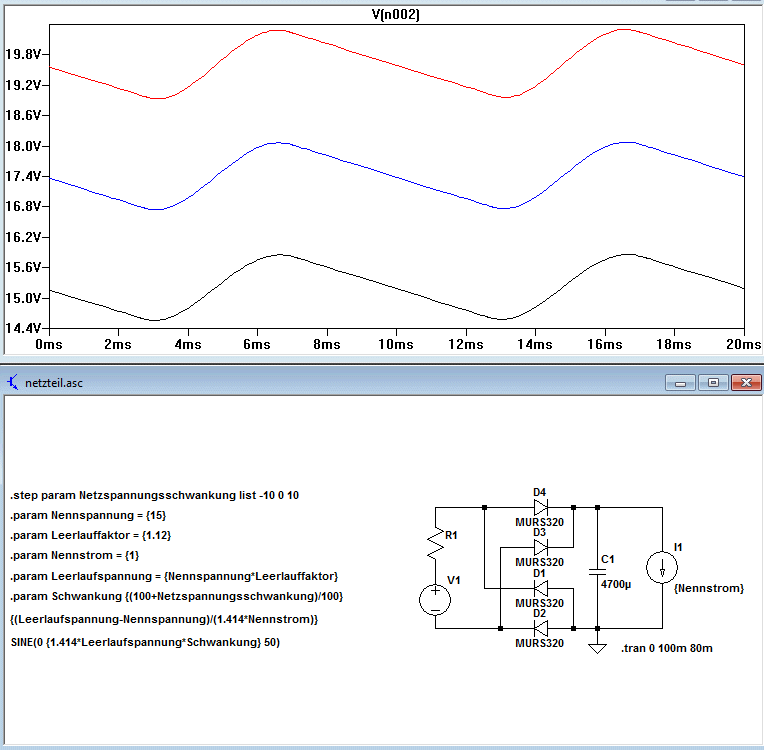Click the ground symbol below C1

coord(597,648)
